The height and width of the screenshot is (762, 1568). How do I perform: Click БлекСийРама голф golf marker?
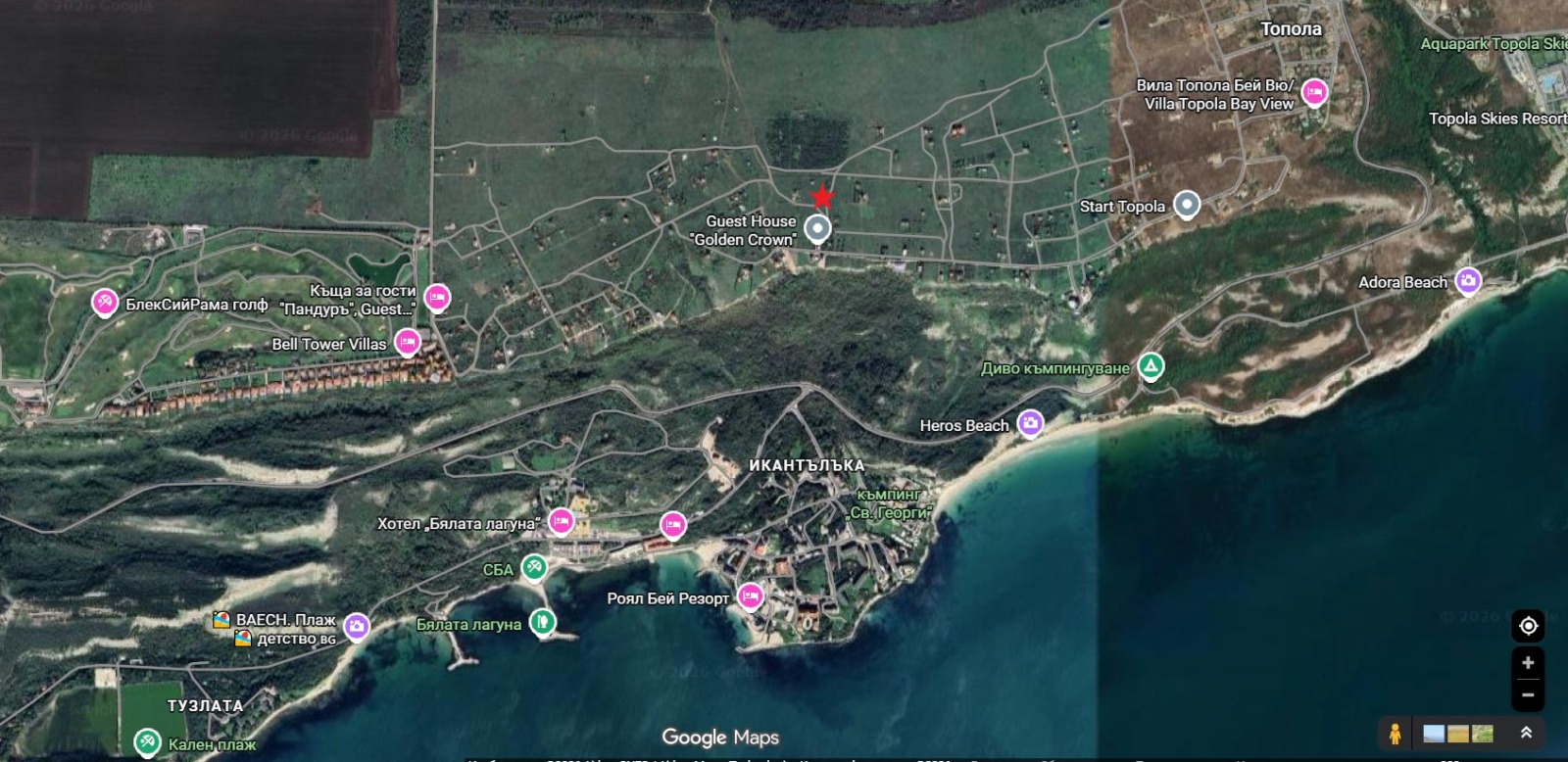coord(105,303)
